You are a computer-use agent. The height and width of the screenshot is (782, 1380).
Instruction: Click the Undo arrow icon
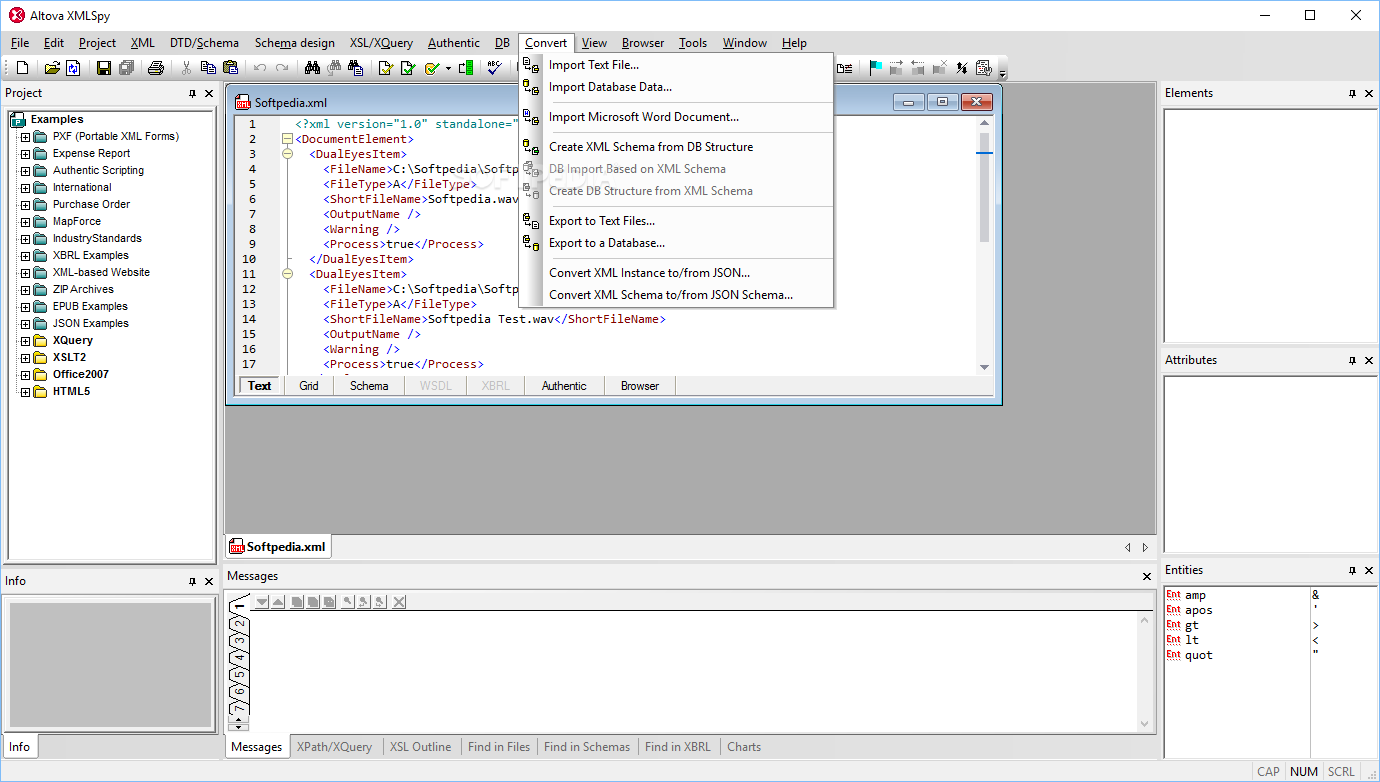coord(260,68)
